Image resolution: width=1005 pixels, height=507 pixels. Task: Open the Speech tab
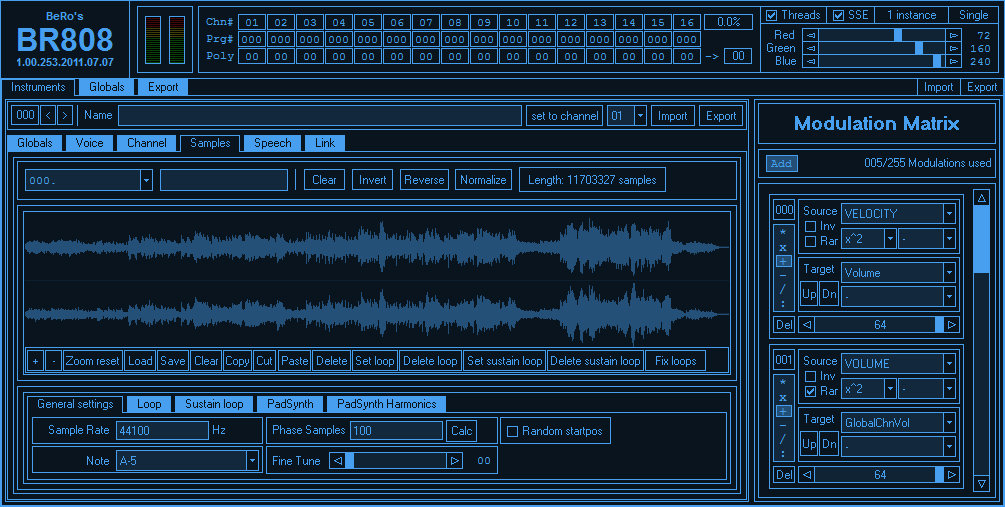pyautogui.click(x=272, y=143)
